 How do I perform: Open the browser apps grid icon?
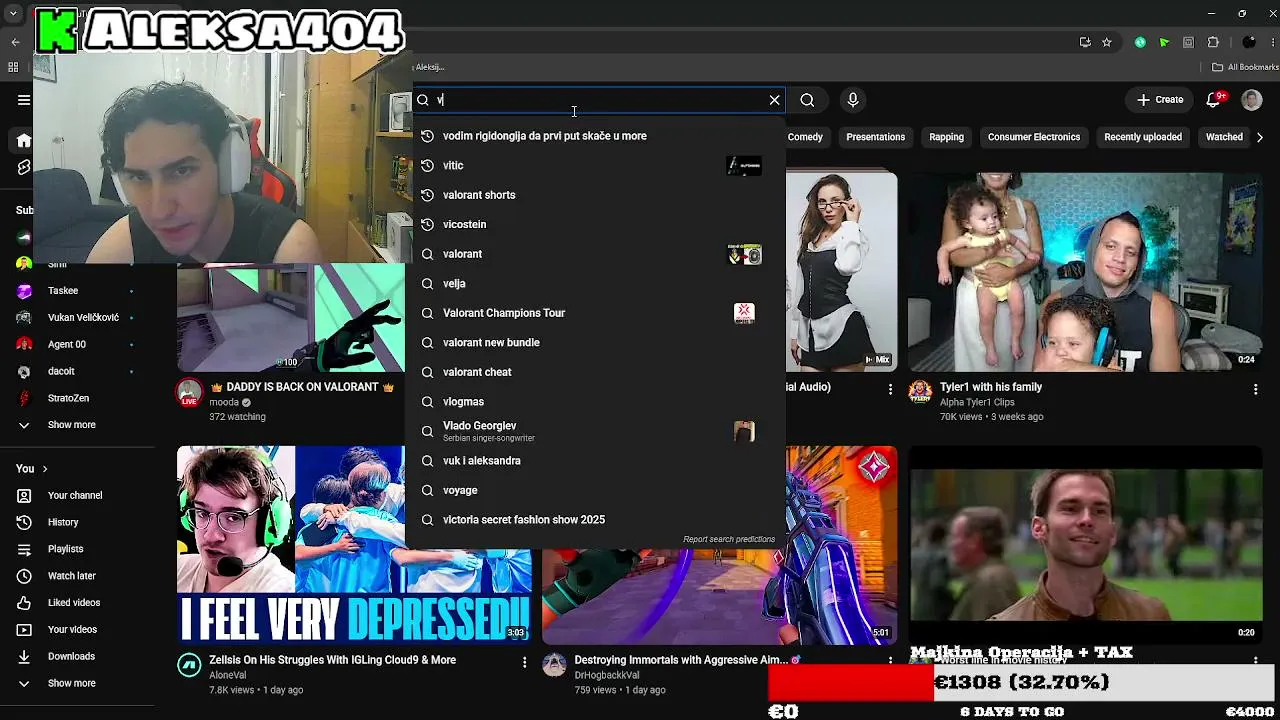point(13,67)
